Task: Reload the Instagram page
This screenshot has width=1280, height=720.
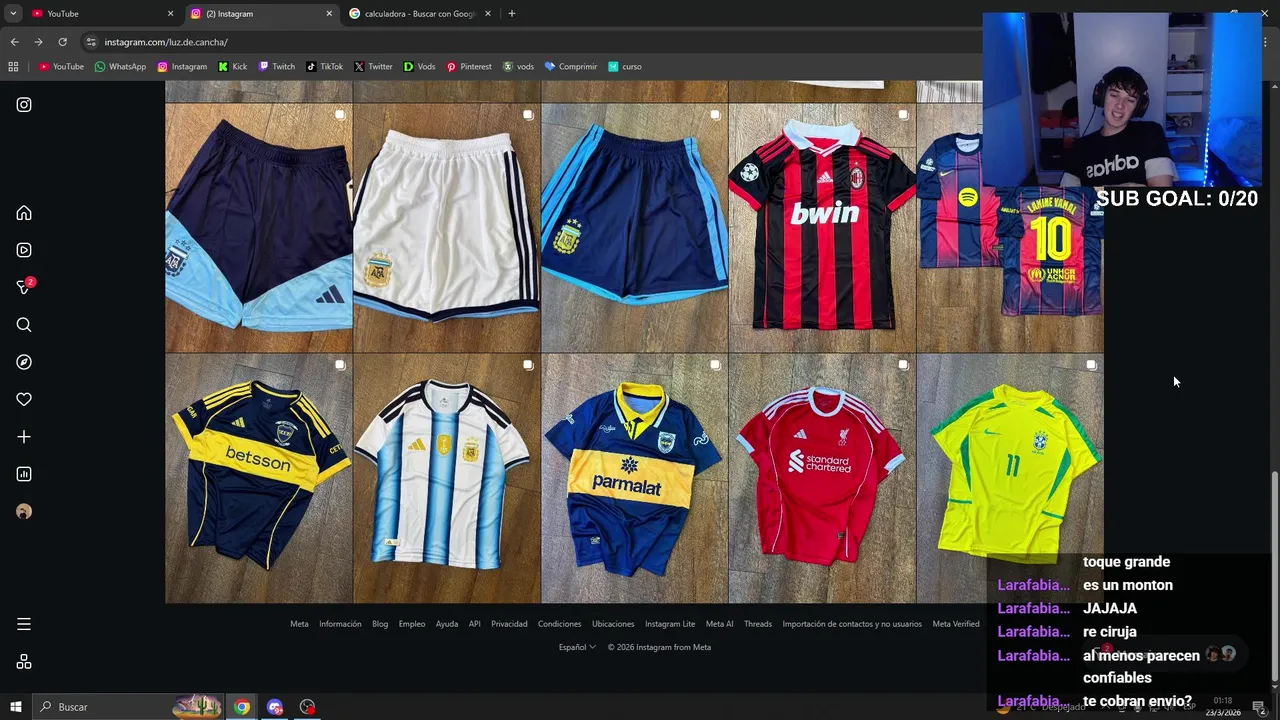Action: (x=62, y=42)
